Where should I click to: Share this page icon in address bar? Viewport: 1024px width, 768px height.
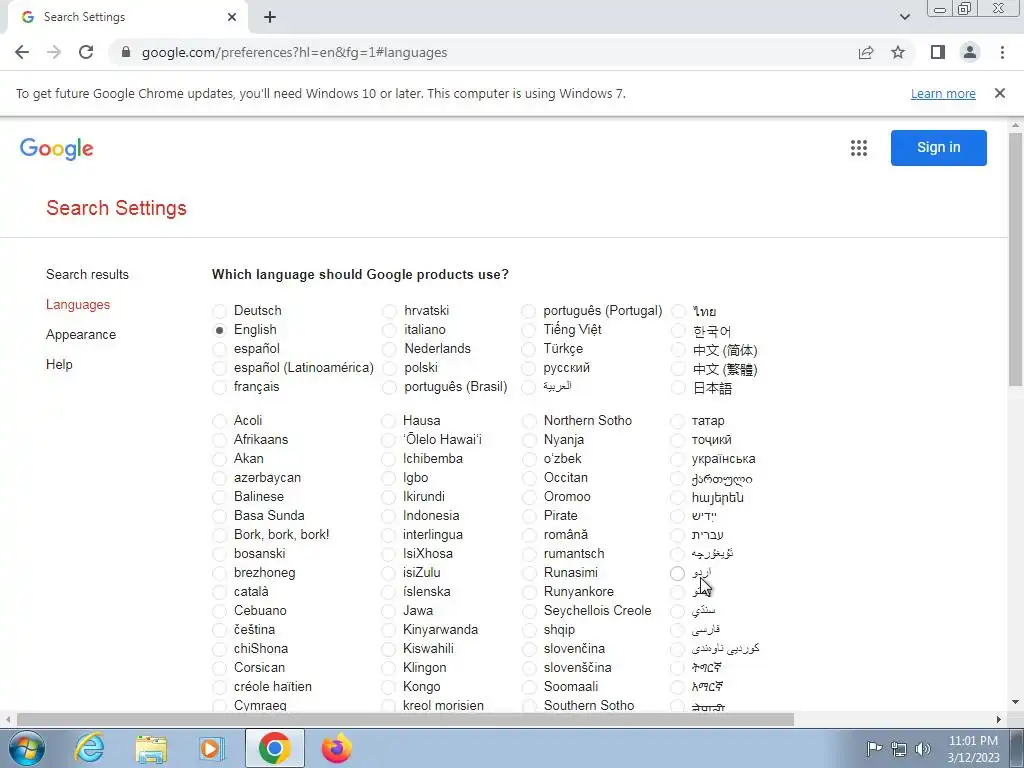pyautogui.click(x=866, y=52)
